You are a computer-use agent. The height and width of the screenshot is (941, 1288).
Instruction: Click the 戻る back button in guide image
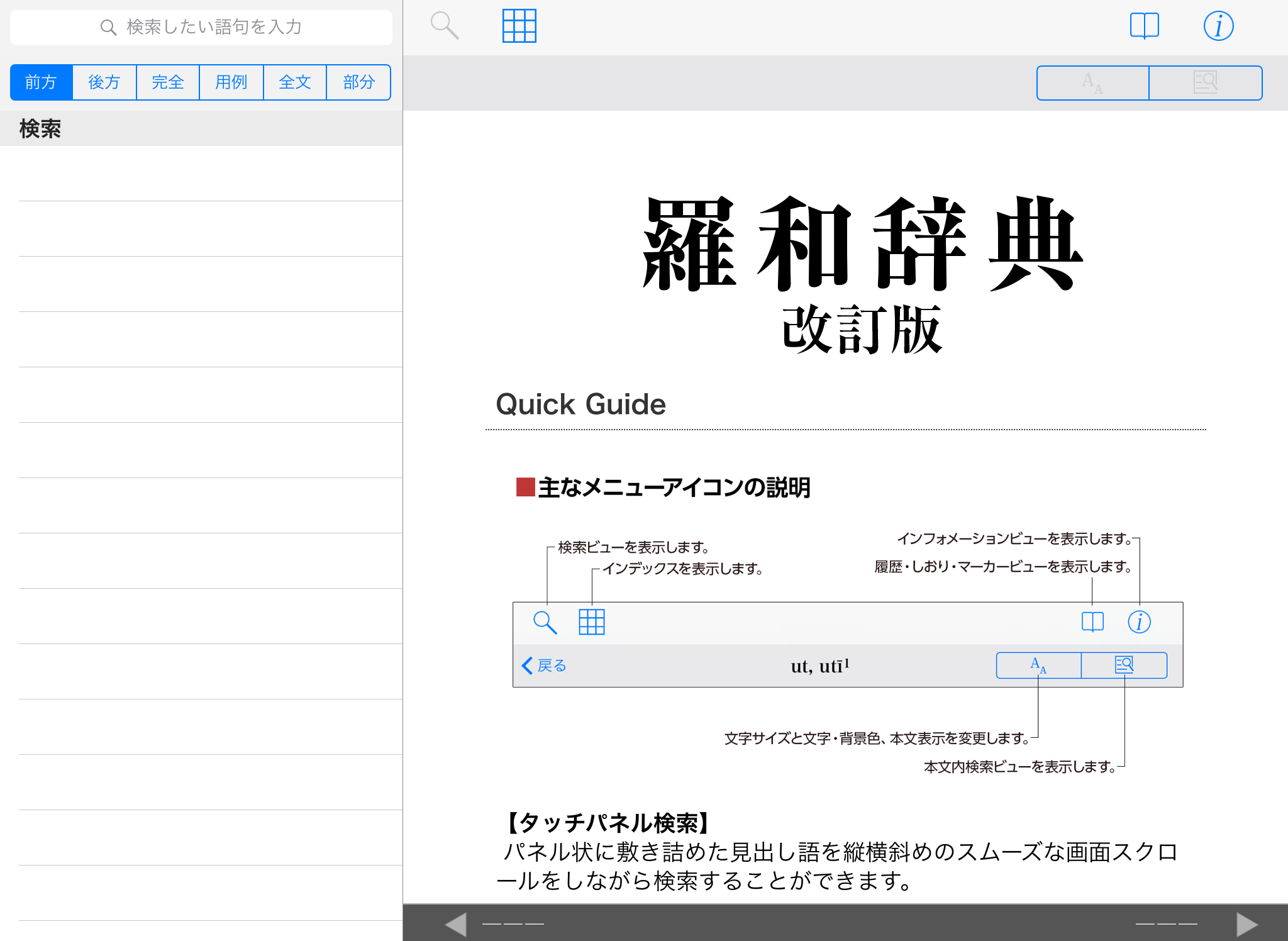click(545, 665)
